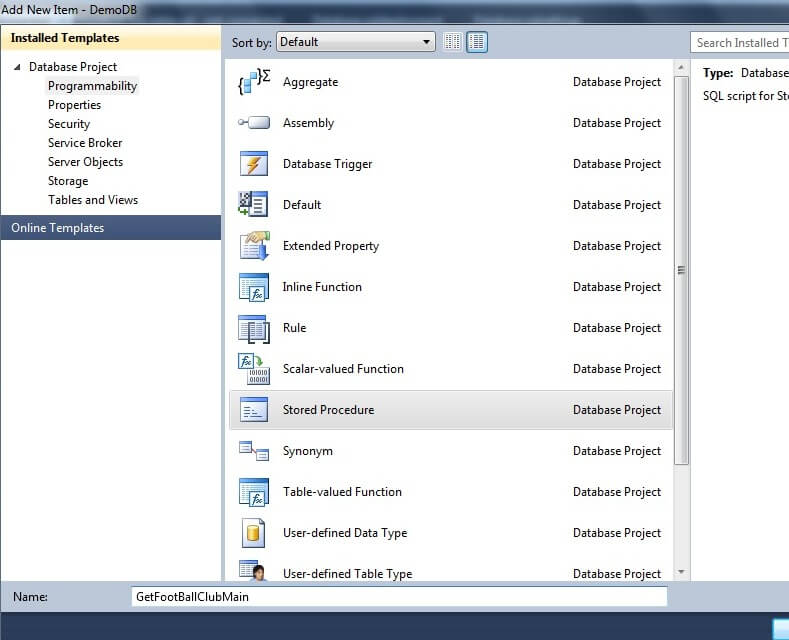Open the Online Templates section
789x640 pixels.
tap(111, 227)
